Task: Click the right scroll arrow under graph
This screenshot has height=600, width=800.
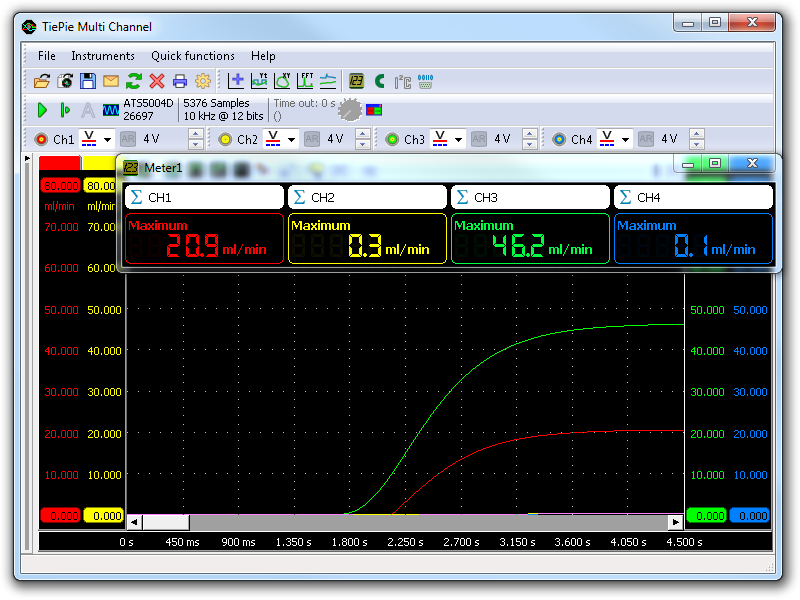Action: [676, 522]
